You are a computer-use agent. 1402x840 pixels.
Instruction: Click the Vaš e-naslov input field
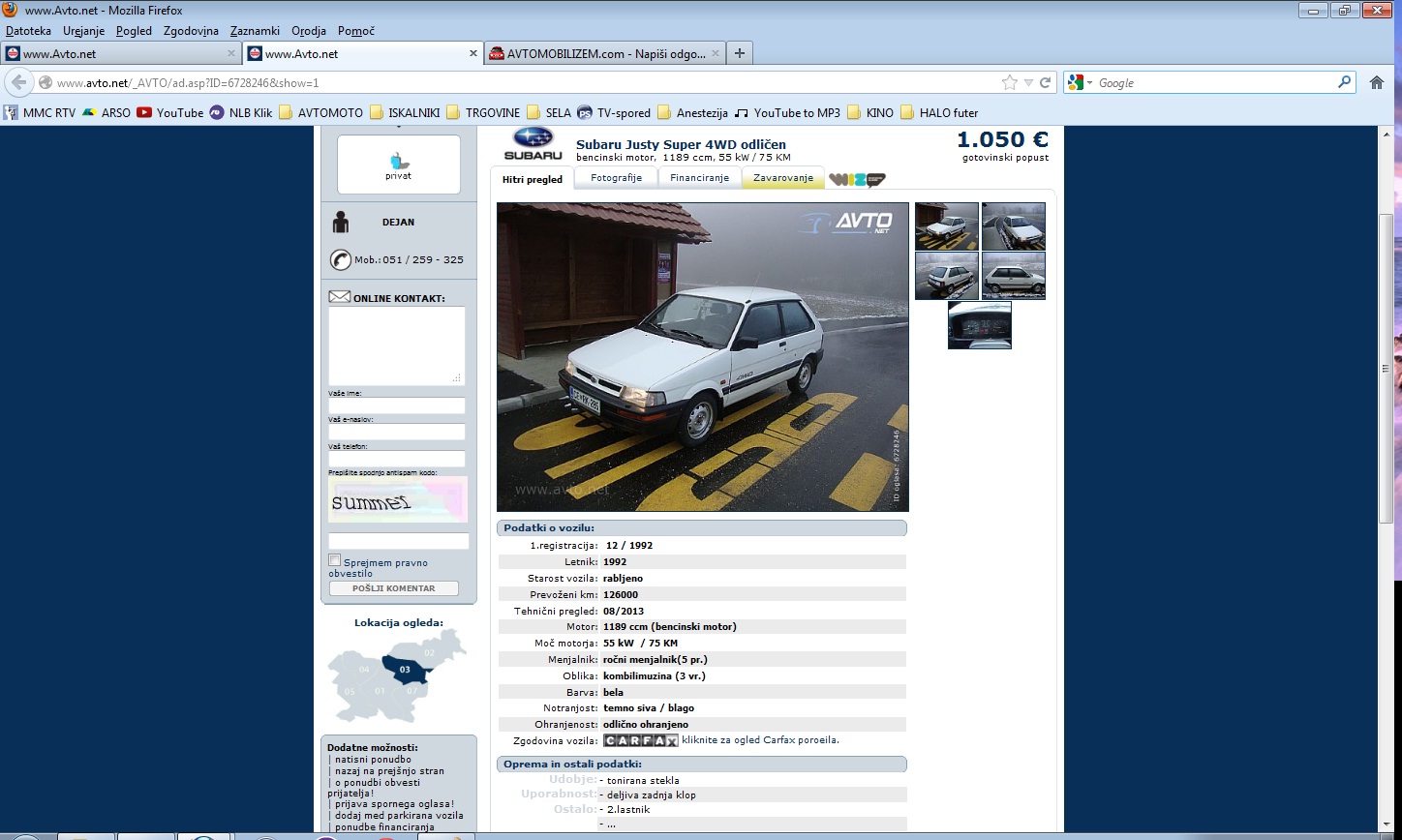click(x=397, y=432)
